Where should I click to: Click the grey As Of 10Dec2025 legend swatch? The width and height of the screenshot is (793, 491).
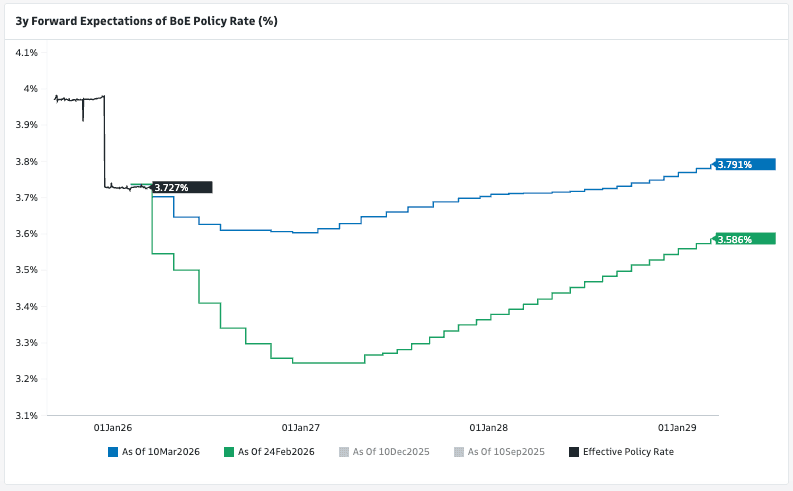tap(345, 452)
